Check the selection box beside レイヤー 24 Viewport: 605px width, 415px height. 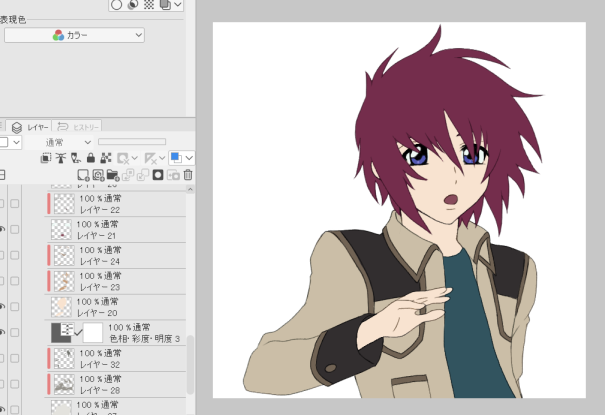(15, 254)
